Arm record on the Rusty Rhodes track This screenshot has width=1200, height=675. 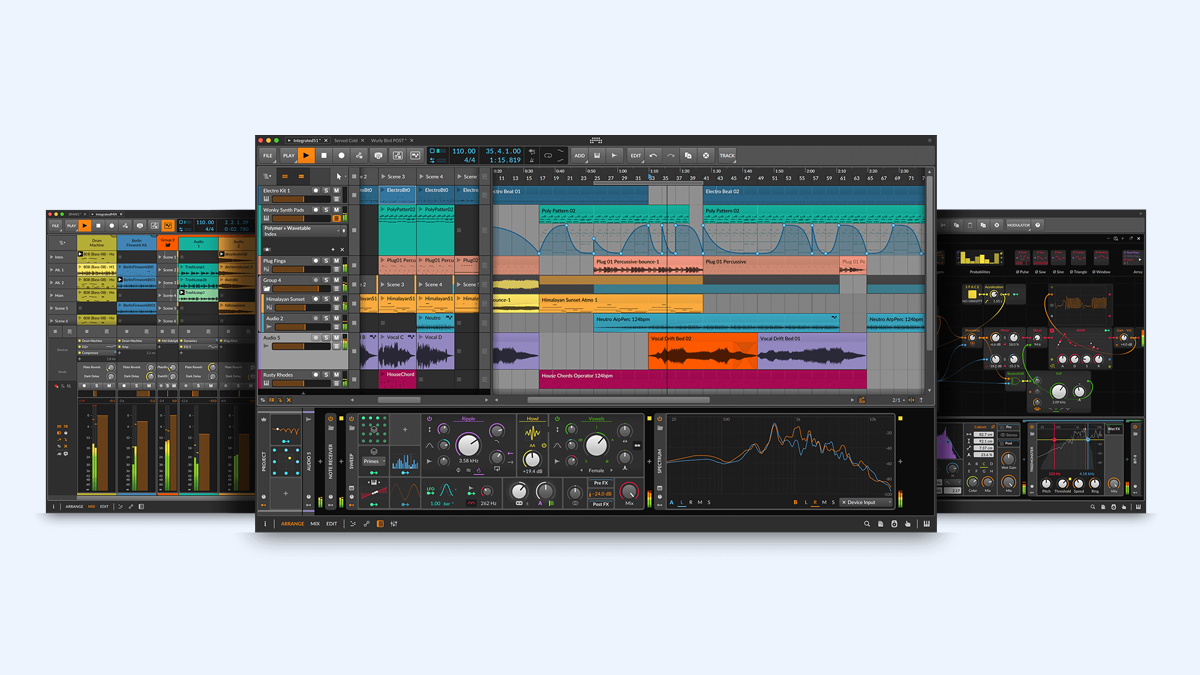(x=316, y=376)
